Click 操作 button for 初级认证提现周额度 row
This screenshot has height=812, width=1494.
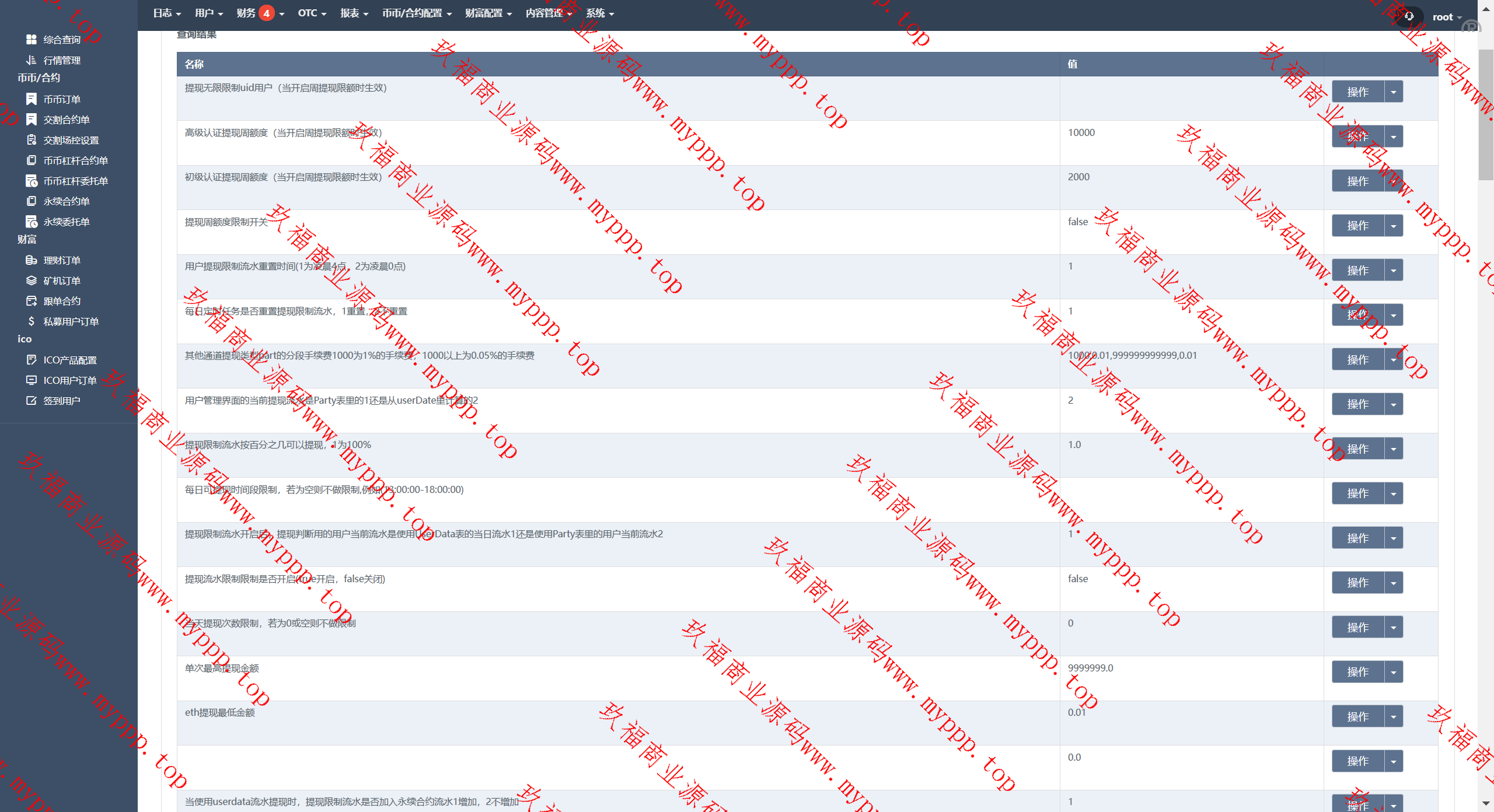coord(1357,181)
